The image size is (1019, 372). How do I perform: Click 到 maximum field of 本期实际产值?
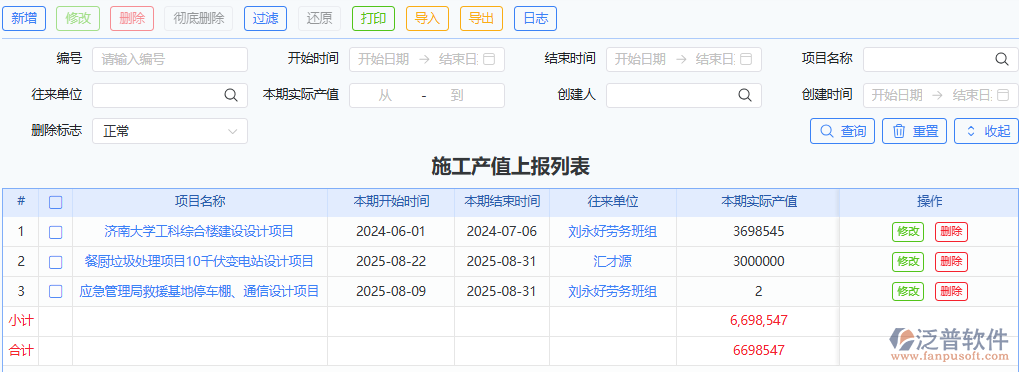(x=458, y=96)
